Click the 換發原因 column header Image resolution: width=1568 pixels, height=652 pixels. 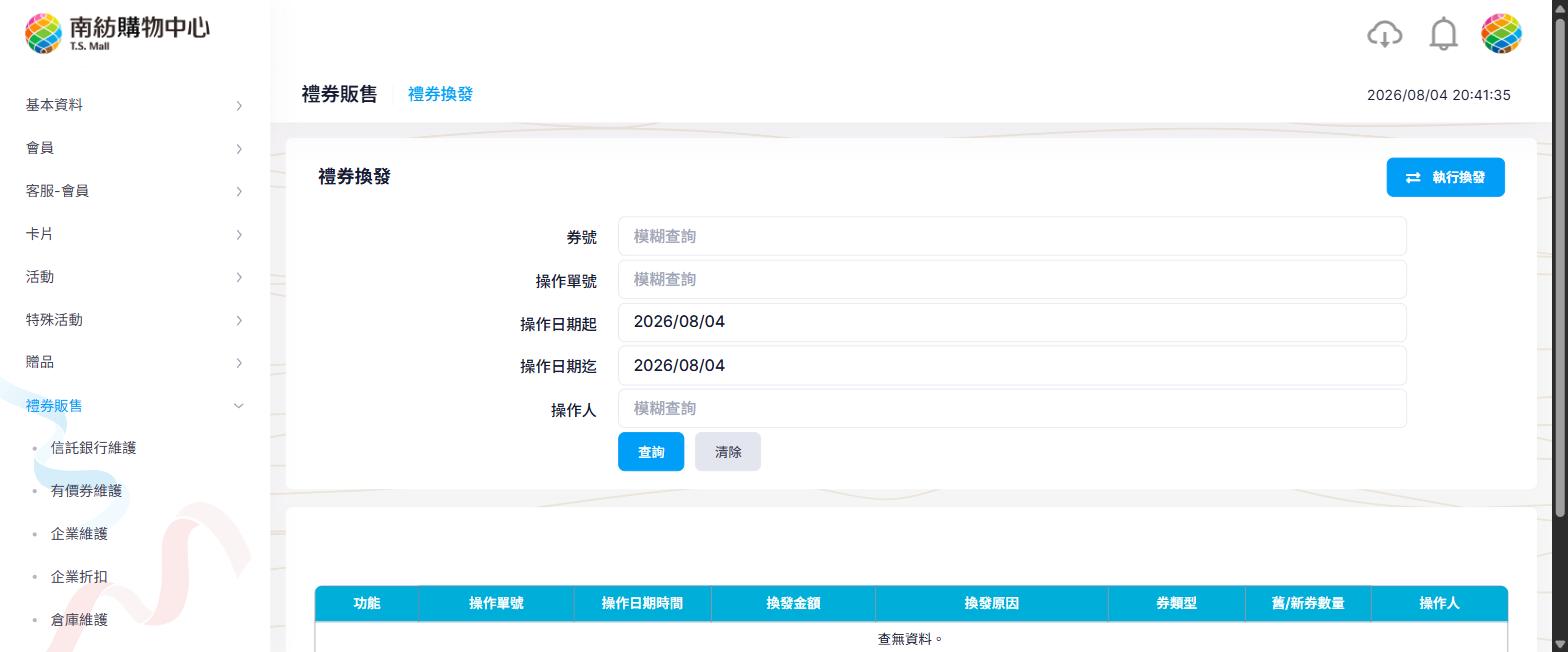click(991, 603)
